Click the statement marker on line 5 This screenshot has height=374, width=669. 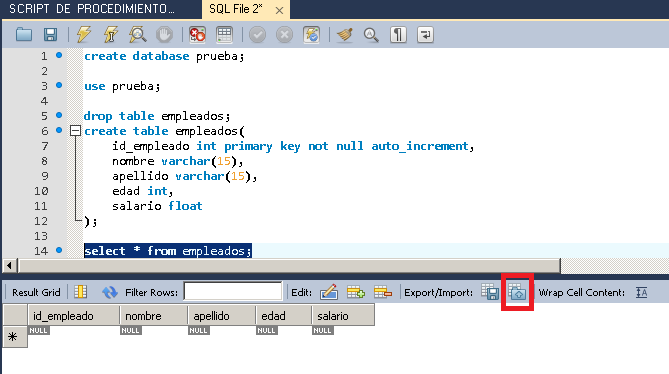click(x=59, y=115)
